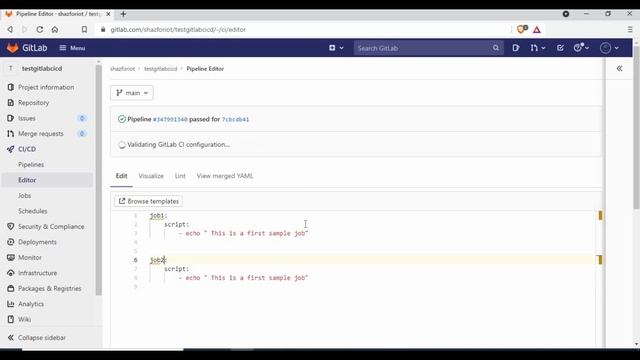The image size is (640, 360).
Task: Click the browser reload button
Action: (x=40, y=29)
